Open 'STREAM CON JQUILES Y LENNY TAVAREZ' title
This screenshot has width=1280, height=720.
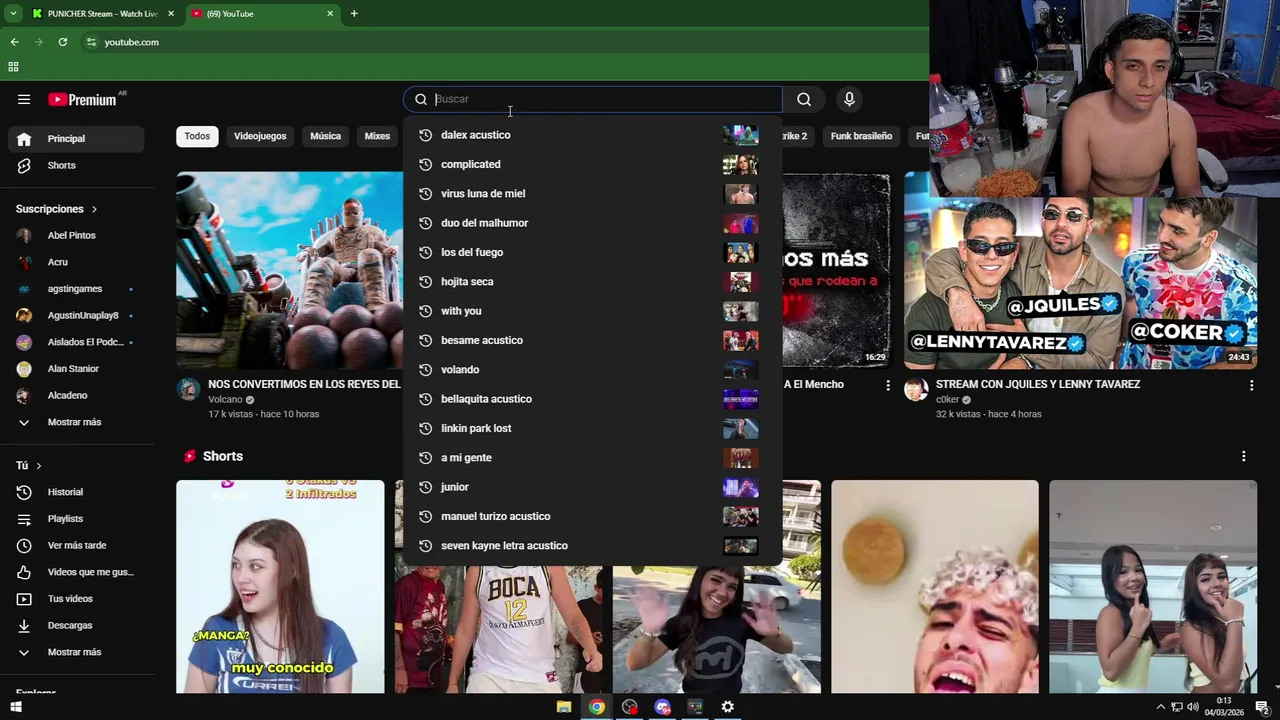click(x=1038, y=384)
